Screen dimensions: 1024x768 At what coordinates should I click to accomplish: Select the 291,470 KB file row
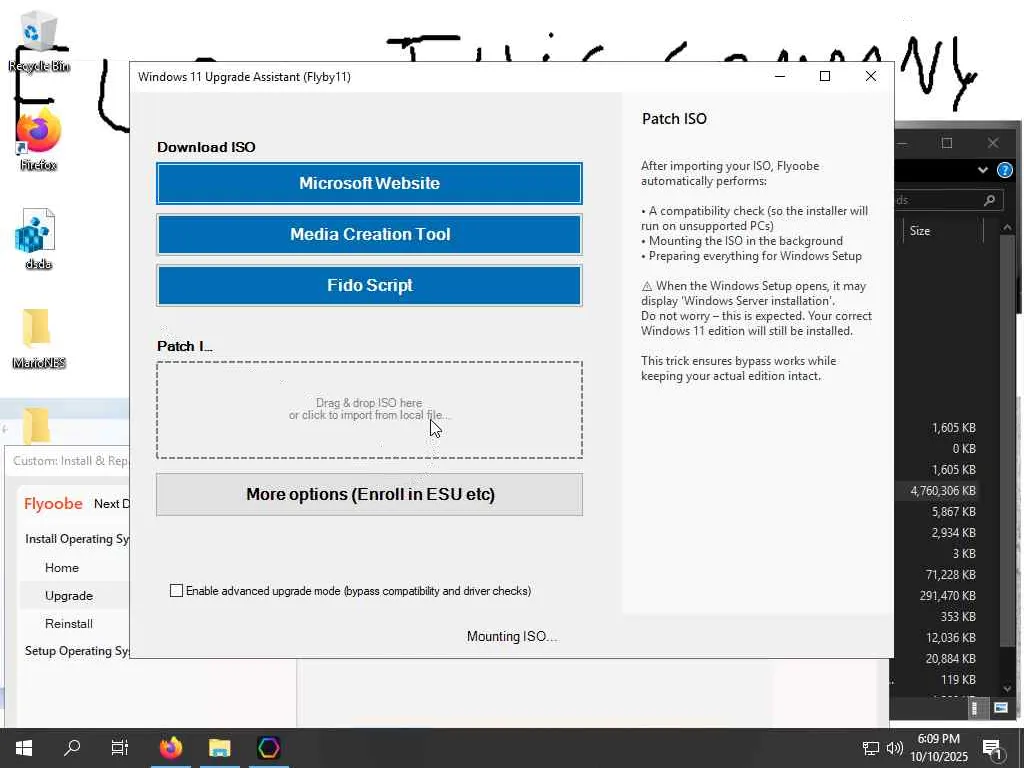[x=936, y=596]
